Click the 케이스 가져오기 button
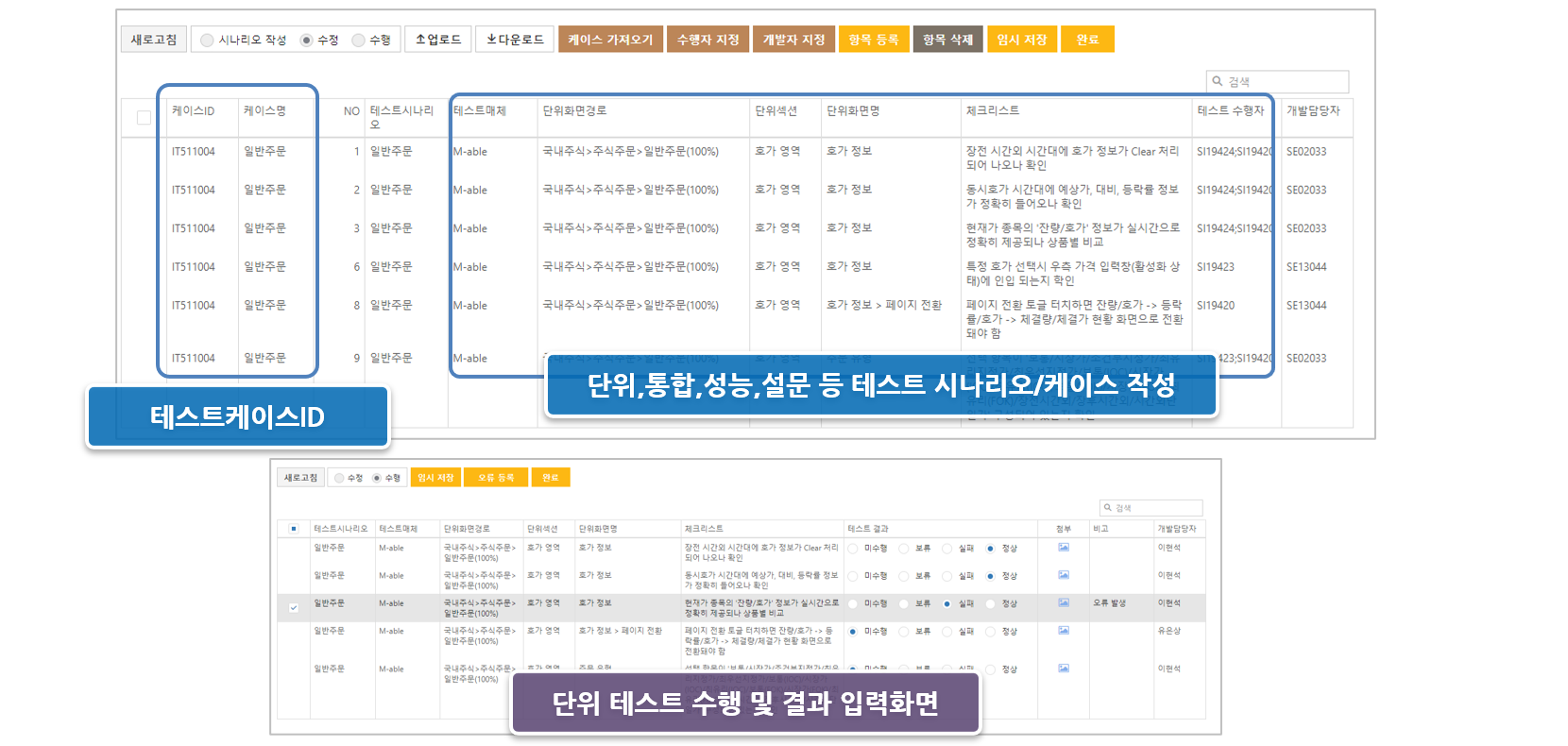The width and height of the screenshot is (1568, 746). coord(610,40)
